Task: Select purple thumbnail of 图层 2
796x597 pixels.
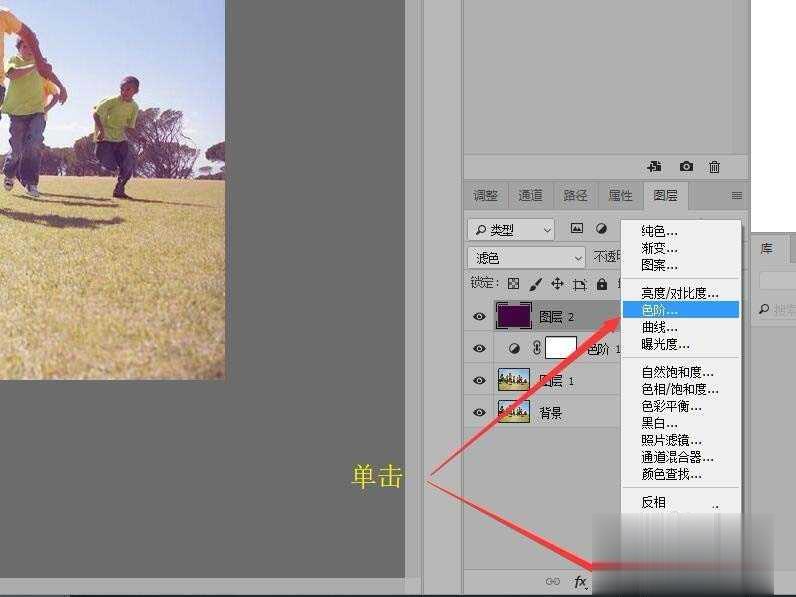Action: (x=514, y=316)
